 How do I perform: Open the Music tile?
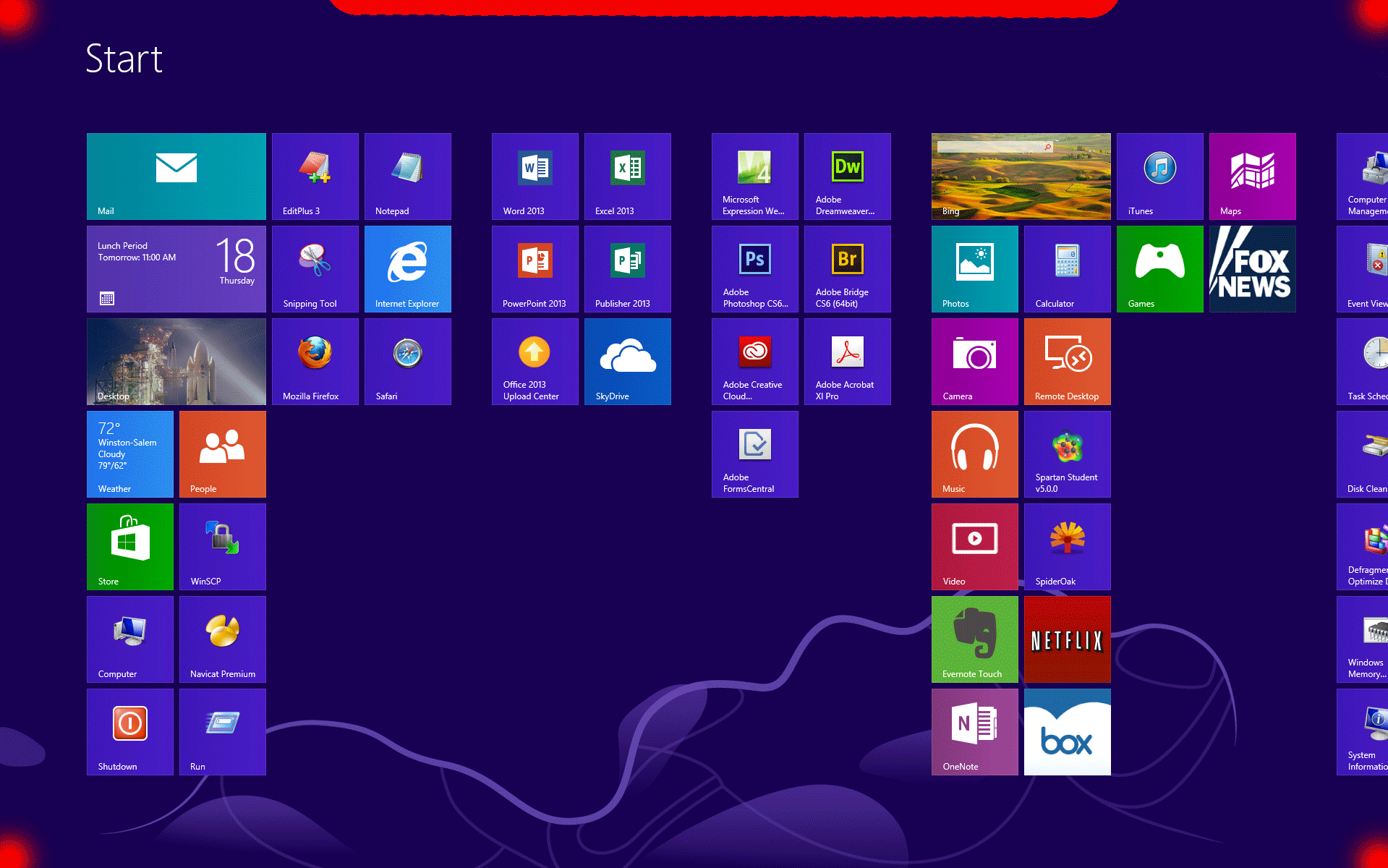point(975,454)
